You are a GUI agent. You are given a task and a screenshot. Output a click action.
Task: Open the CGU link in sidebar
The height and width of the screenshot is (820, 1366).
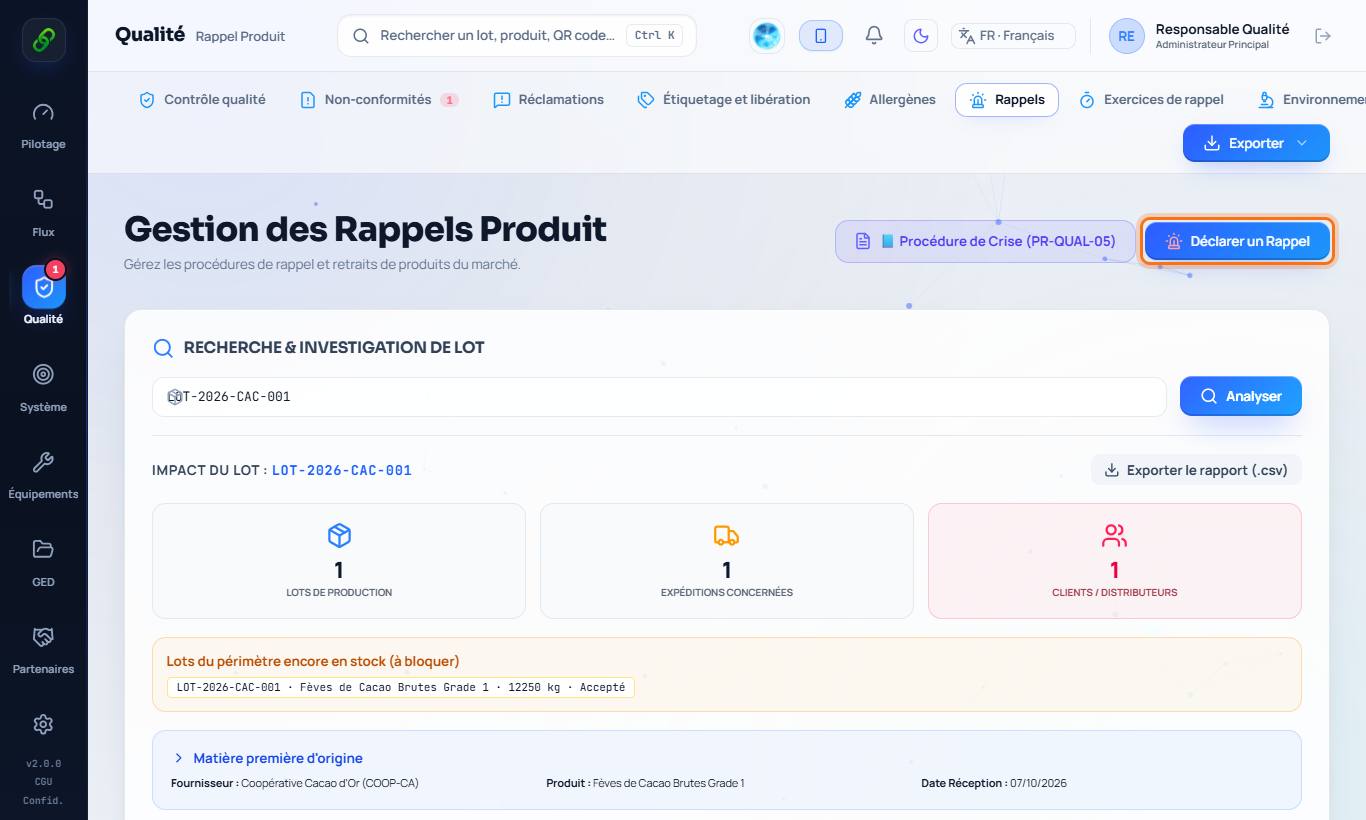43,782
